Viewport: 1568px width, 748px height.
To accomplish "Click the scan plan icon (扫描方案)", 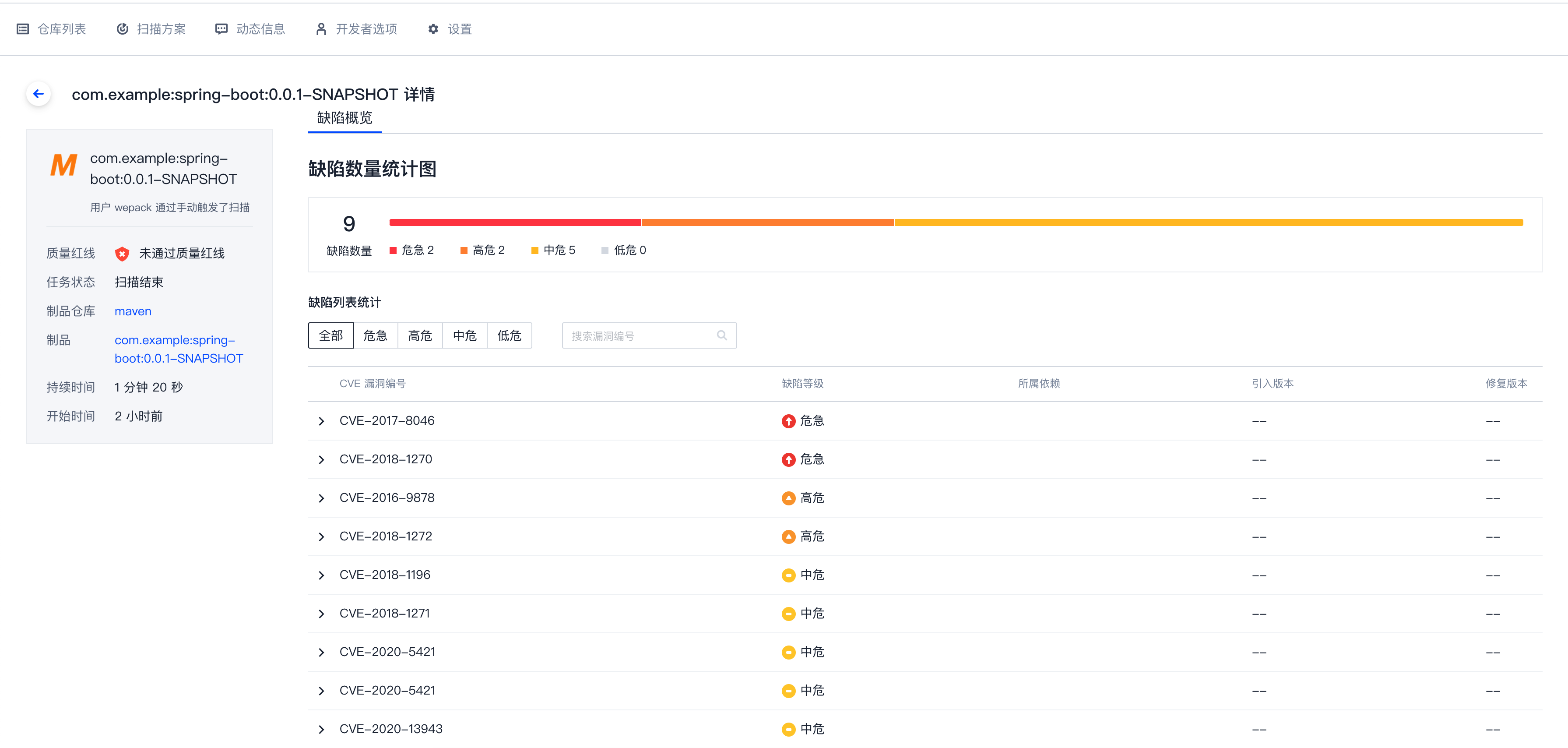I will (122, 28).
